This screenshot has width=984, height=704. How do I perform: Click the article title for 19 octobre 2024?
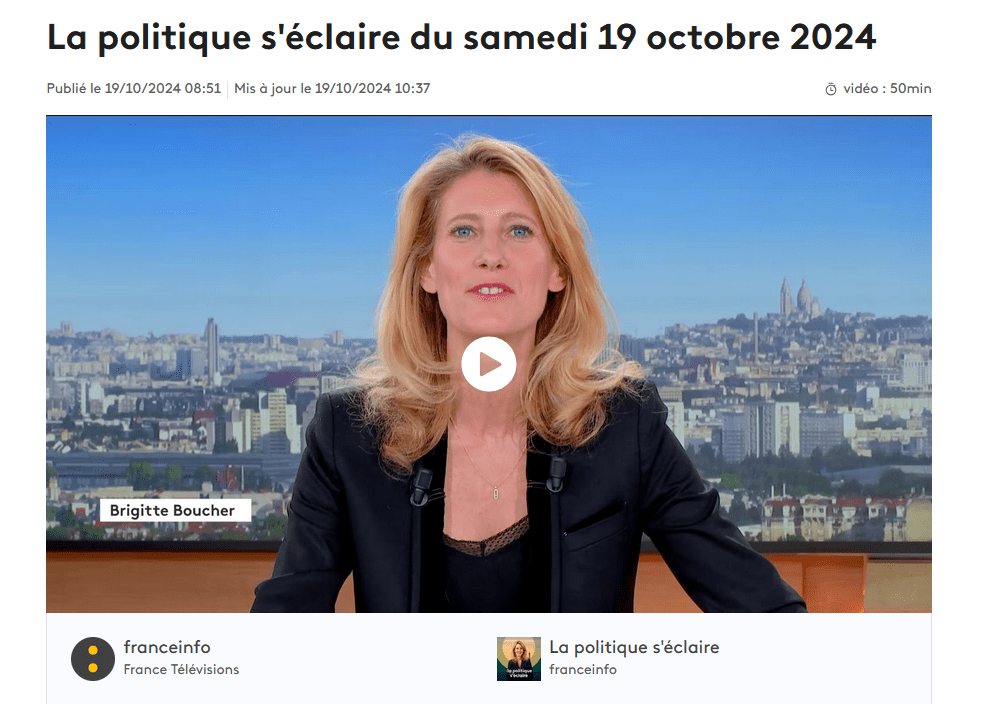pos(461,37)
